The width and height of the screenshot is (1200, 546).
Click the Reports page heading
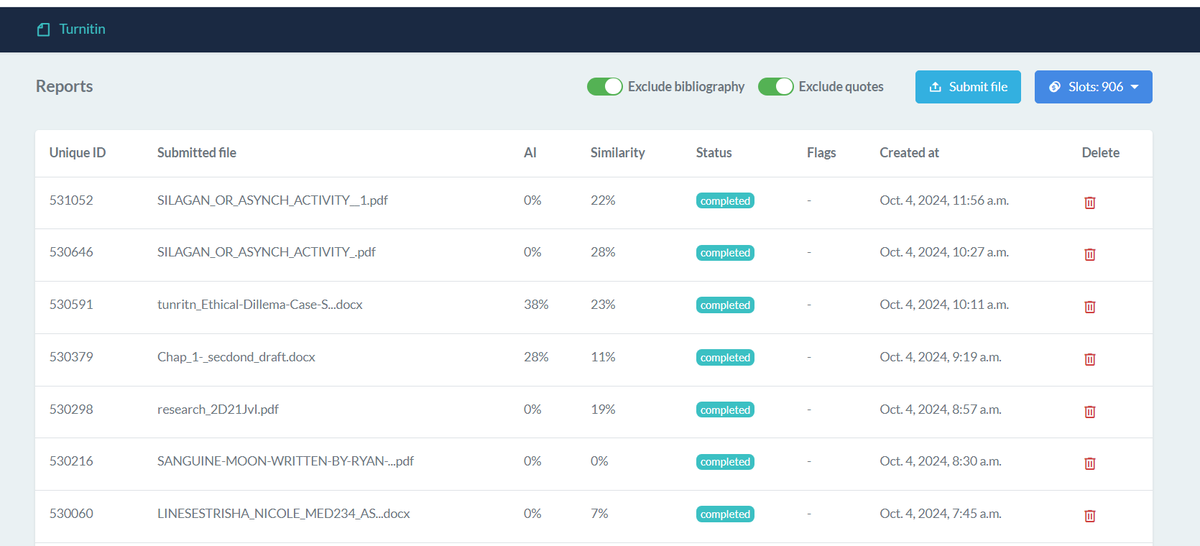64,86
